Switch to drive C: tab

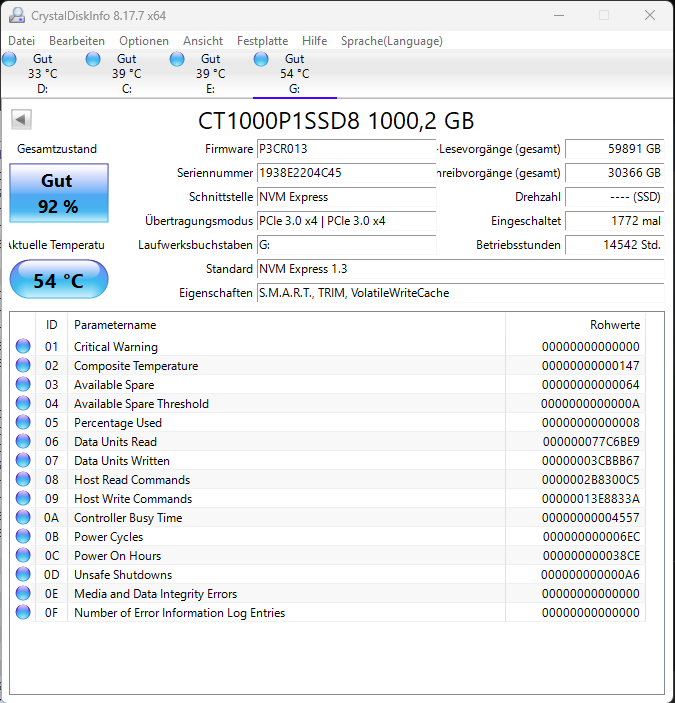tap(126, 74)
